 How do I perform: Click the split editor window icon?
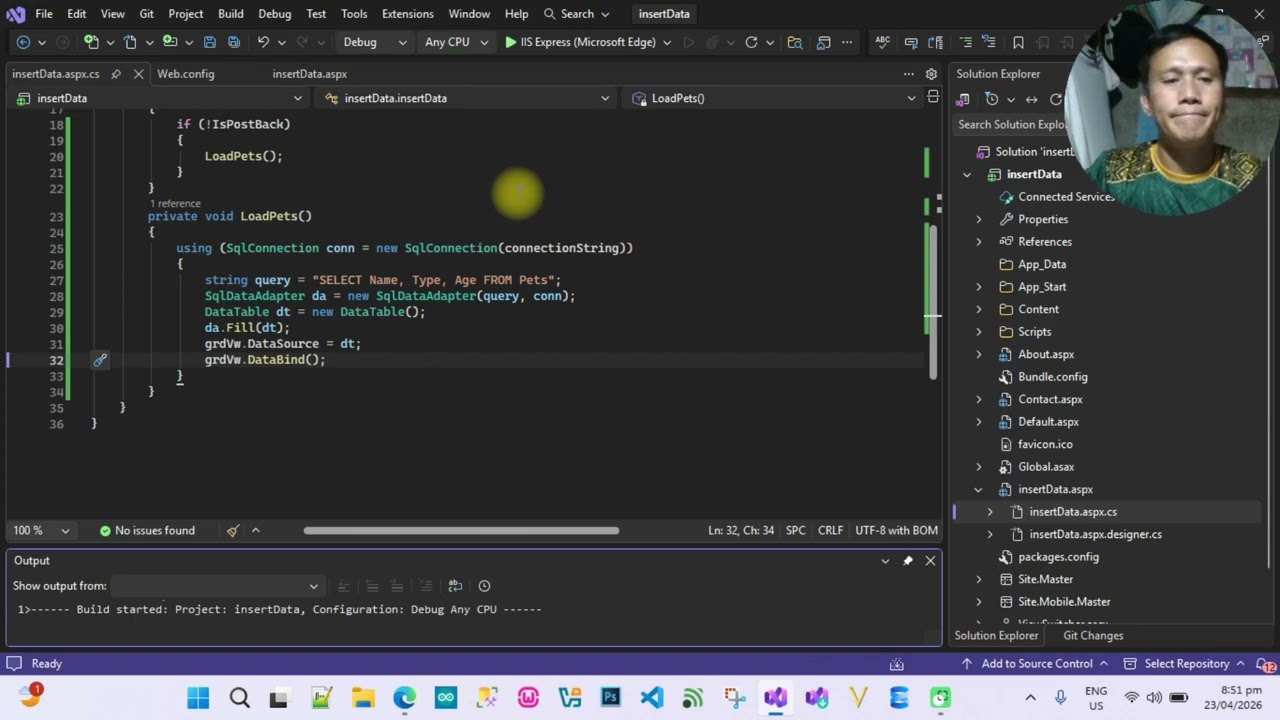[x=933, y=97]
